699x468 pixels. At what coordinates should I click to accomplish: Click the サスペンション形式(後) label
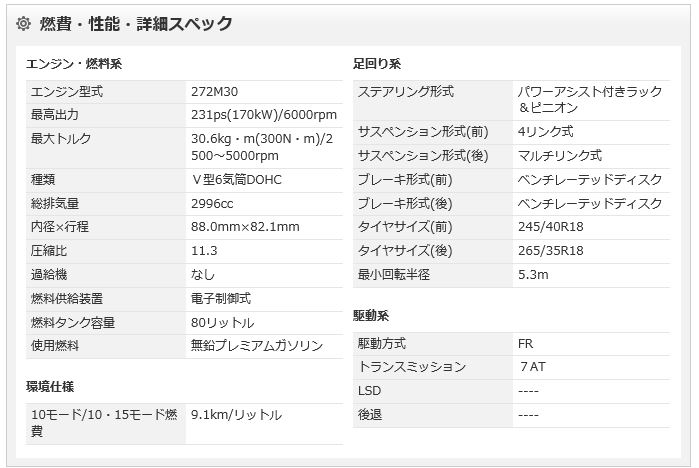click(423, 156)
